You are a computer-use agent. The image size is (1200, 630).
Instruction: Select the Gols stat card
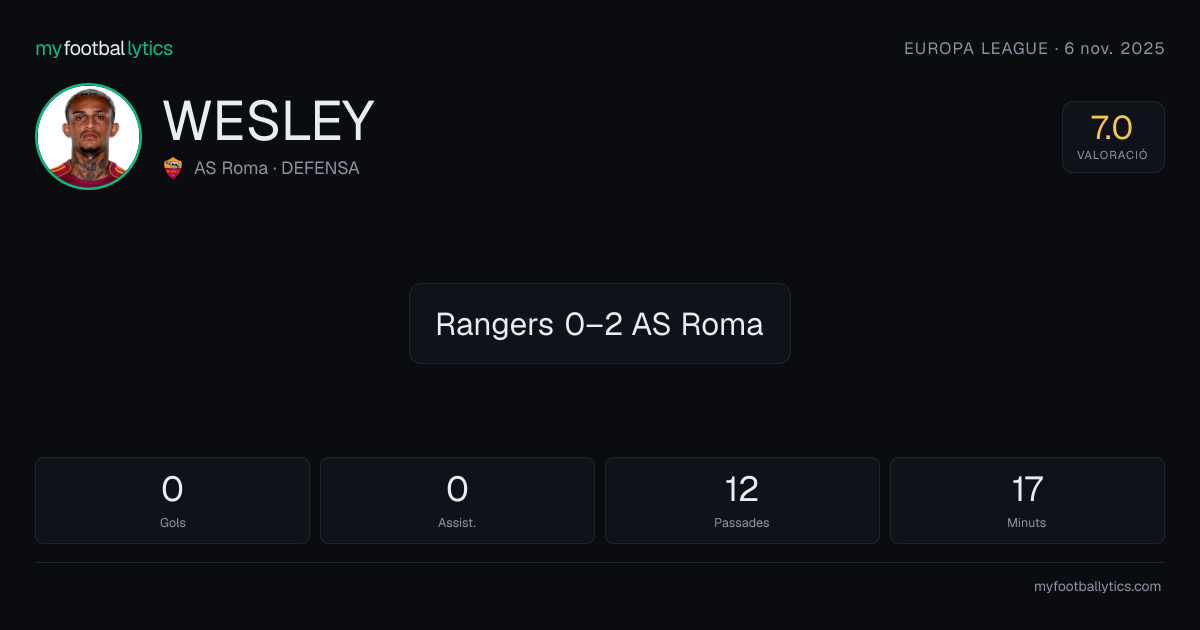[x=172, y=500]
